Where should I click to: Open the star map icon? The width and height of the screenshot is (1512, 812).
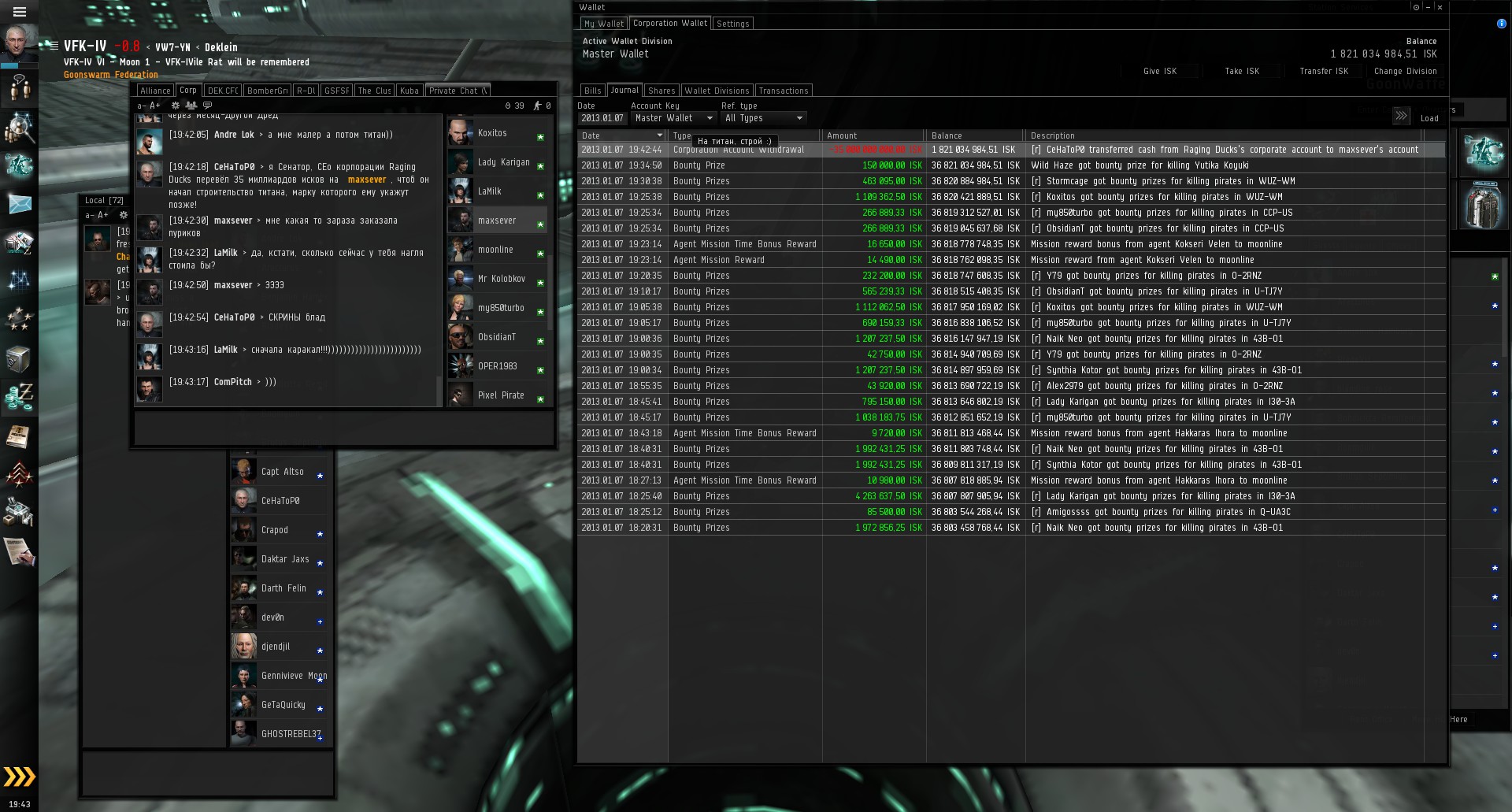(19, 280)
